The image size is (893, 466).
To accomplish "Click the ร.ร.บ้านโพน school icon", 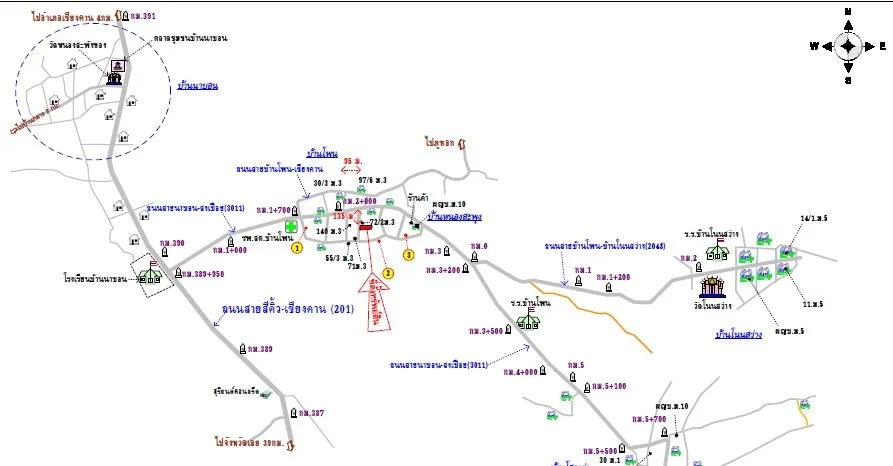I will pos(528,320).
